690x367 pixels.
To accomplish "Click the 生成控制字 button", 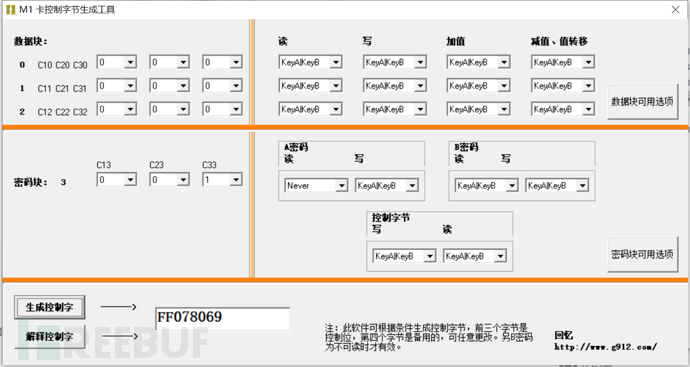I will pos(49,307).
